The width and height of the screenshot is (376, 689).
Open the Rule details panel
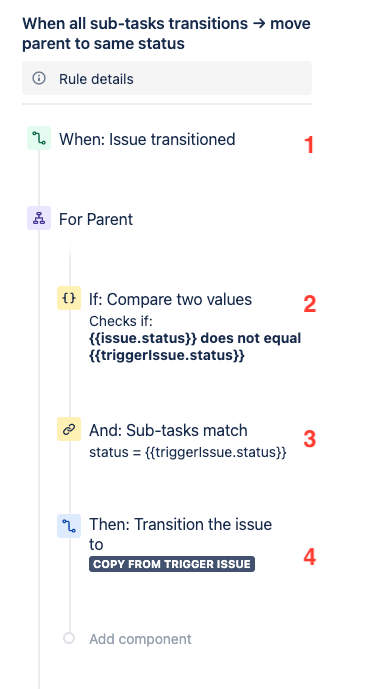[167, 78]
